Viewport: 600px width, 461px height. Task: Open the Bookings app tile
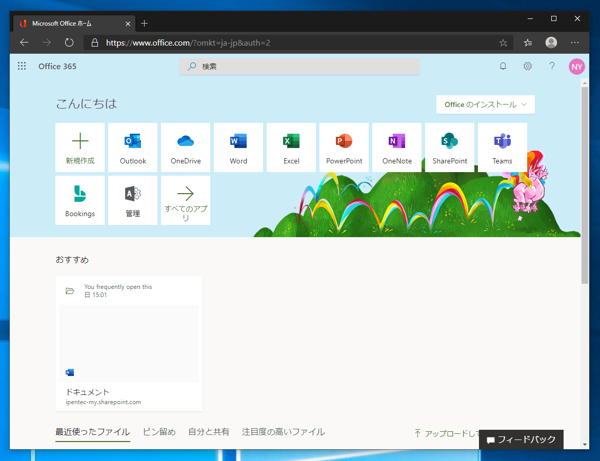click(x=80, y=200)
